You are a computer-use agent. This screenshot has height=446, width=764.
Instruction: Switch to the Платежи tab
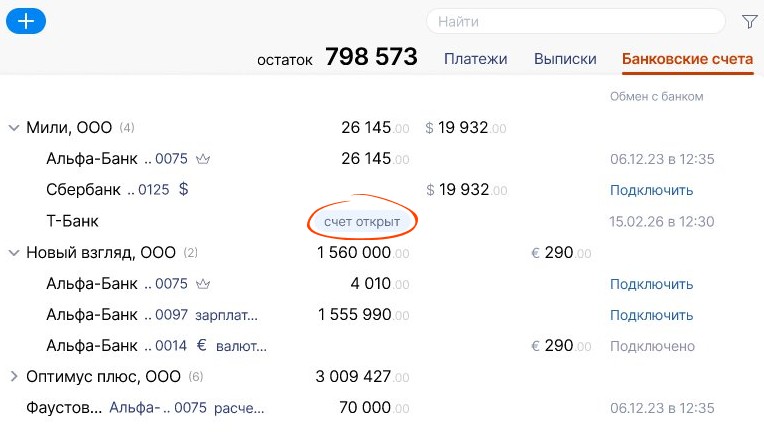click(x=476, y=59)
